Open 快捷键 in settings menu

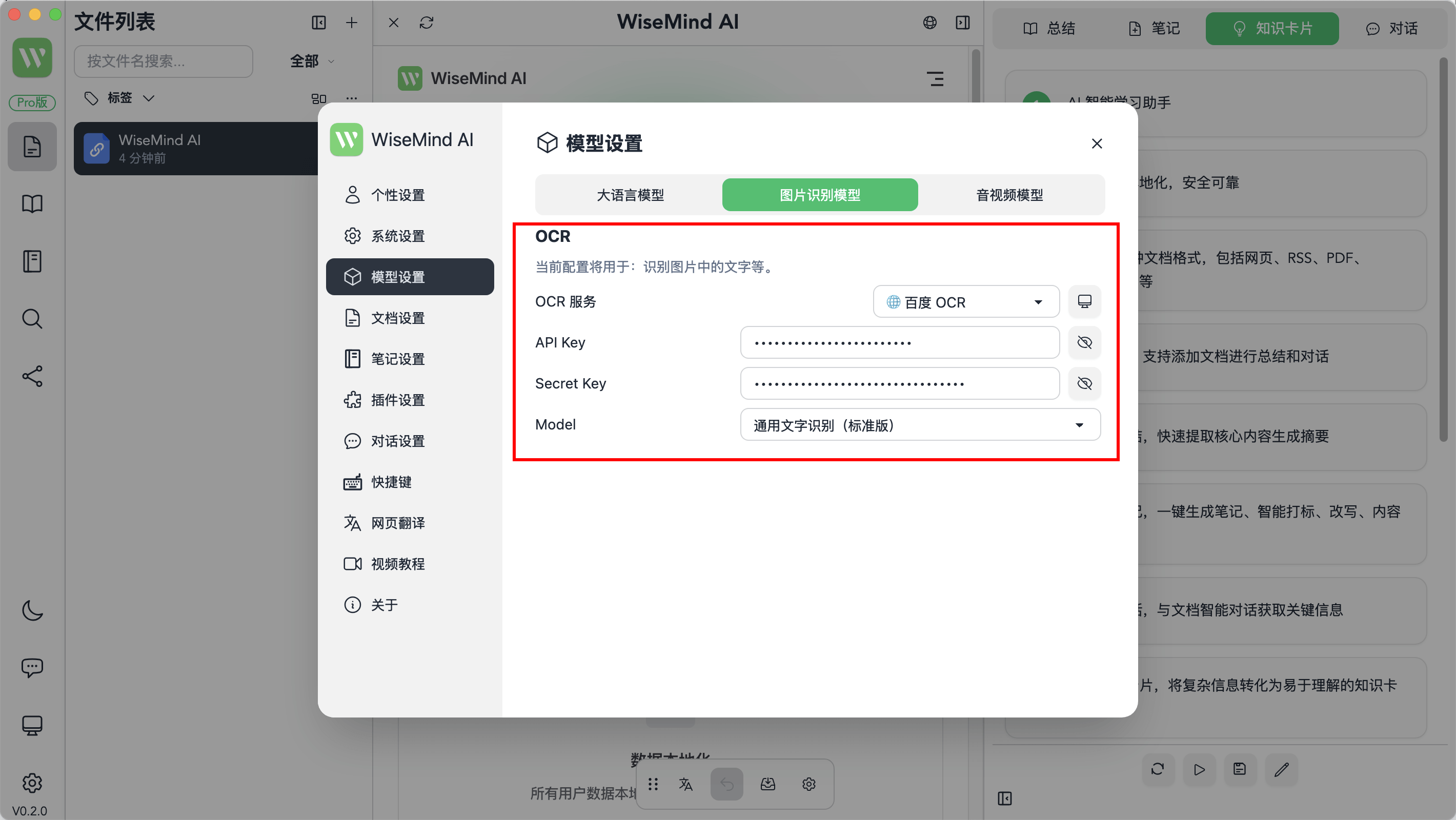coord(410,482)
